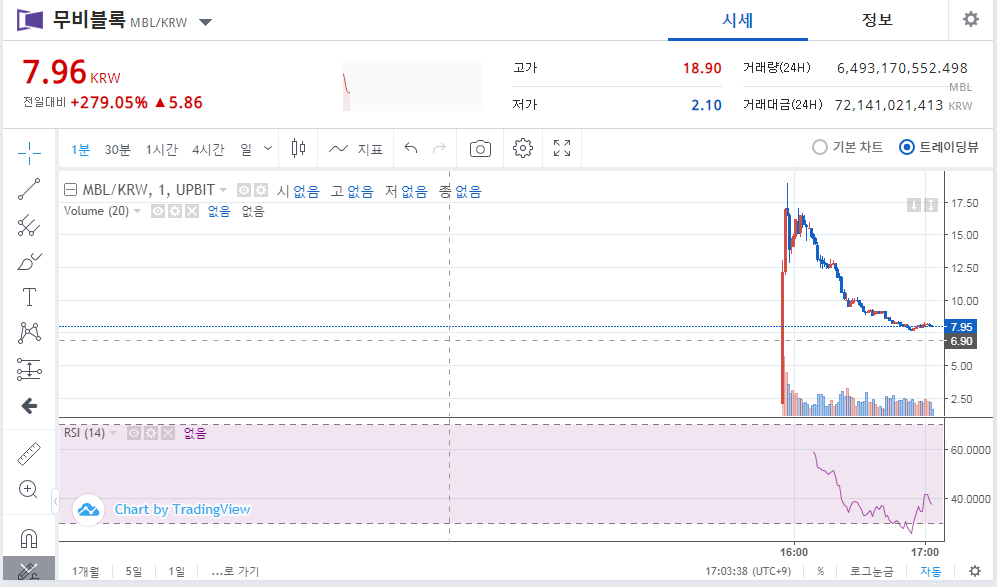Open the Volume indicator settings gear
Viewport: 997px width, 587px height.
pyautogui.click(x=175, y=211)
